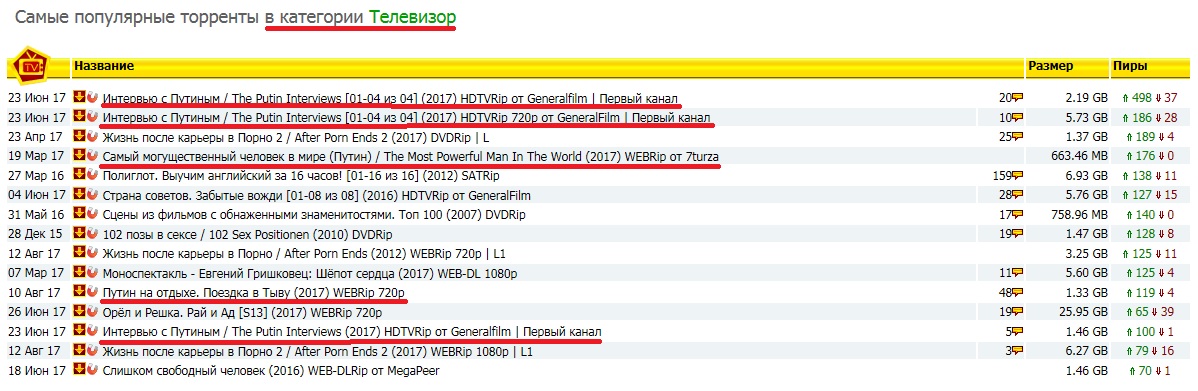This screenshot has height=391, width=1198.
Task: Click the 'Название' column header
Action: tap(104, 66)
